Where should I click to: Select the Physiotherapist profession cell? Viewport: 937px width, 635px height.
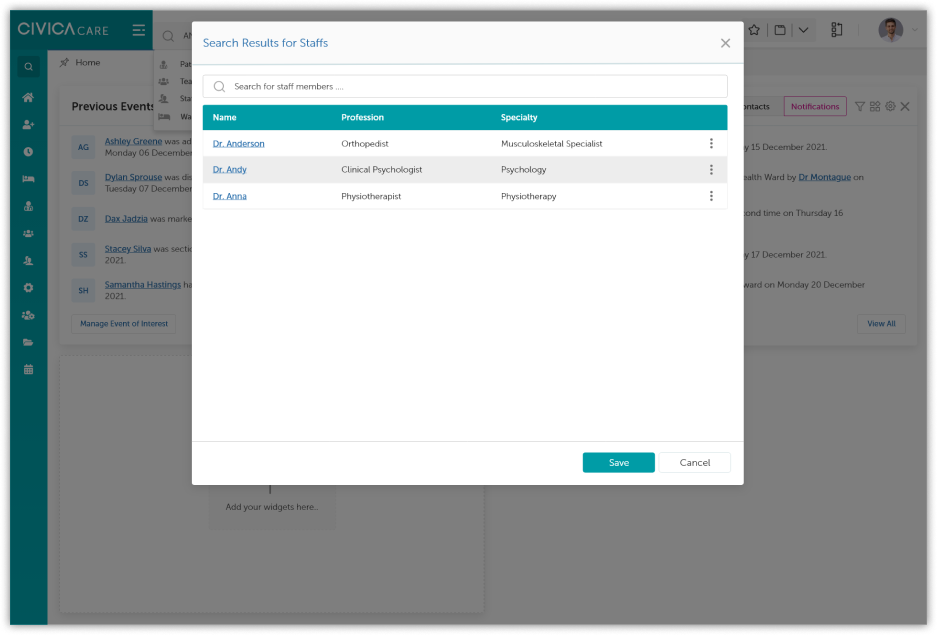[371, 196]
